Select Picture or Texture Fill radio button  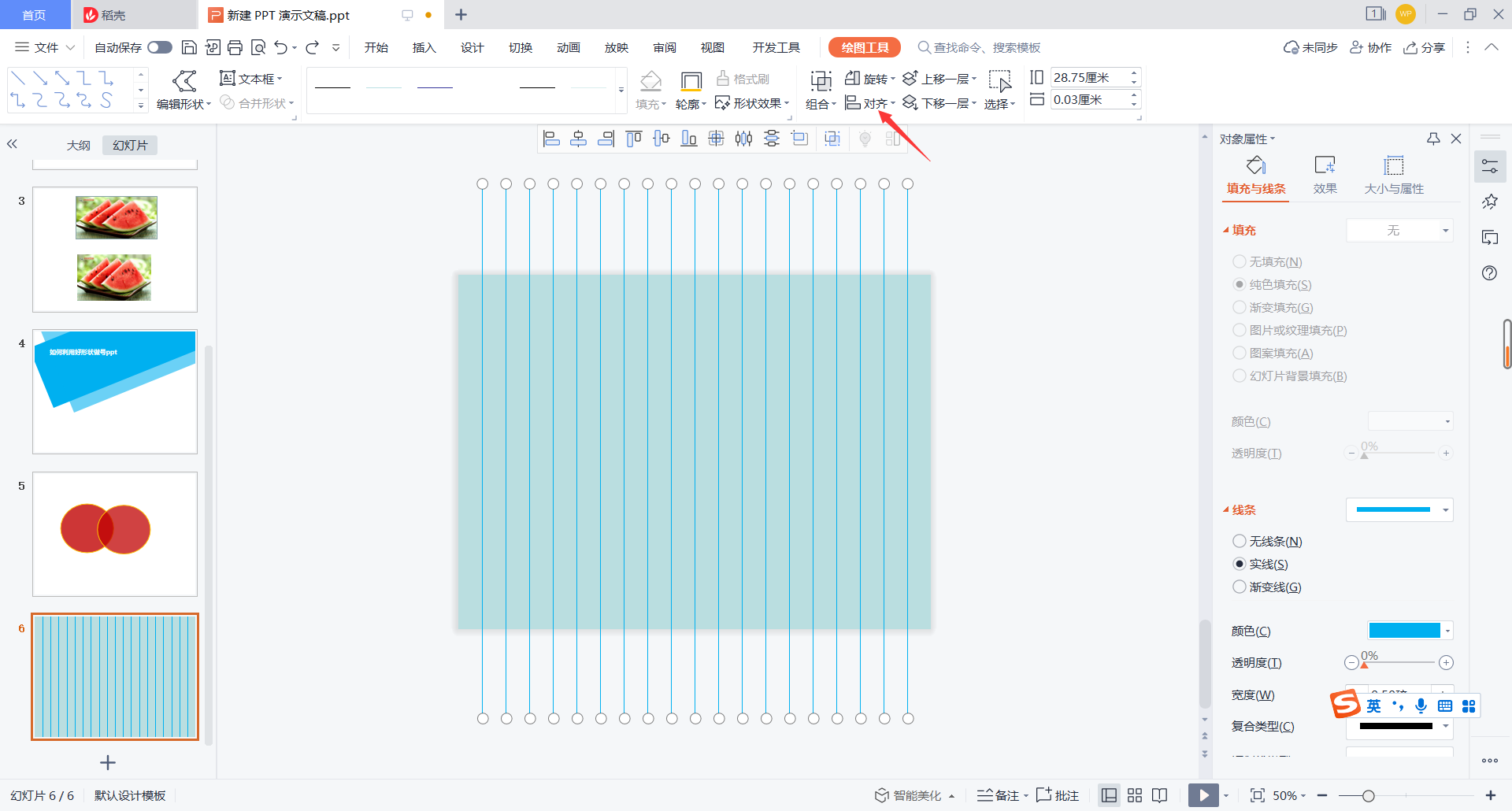coord(1239,330)
